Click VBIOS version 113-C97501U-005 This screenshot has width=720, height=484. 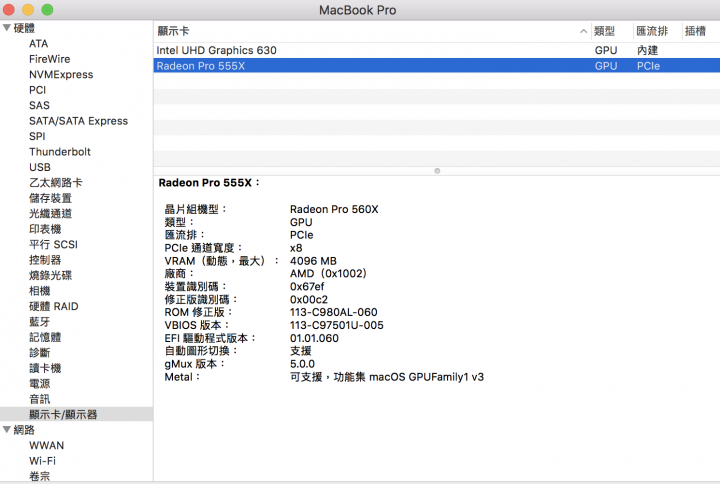[x=337, y=325]
